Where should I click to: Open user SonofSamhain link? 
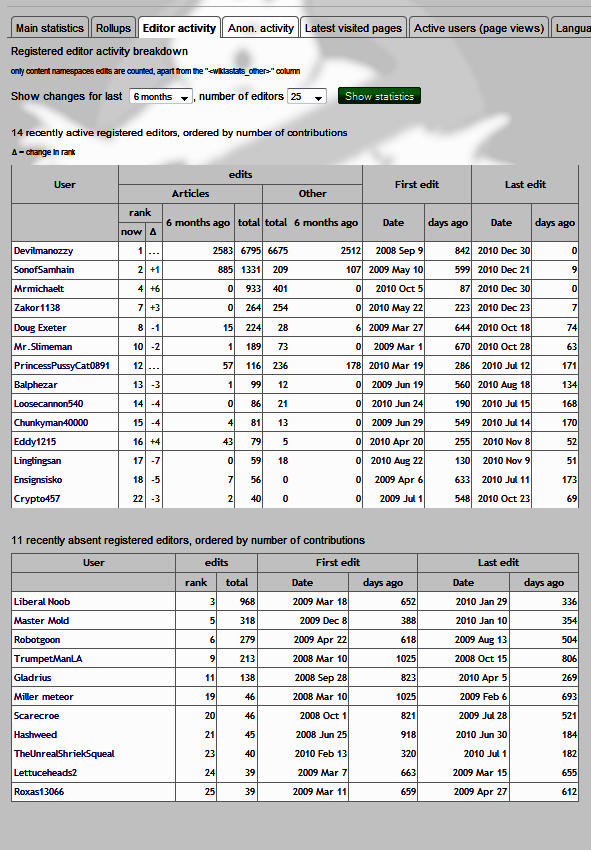(x=44, y=270)
